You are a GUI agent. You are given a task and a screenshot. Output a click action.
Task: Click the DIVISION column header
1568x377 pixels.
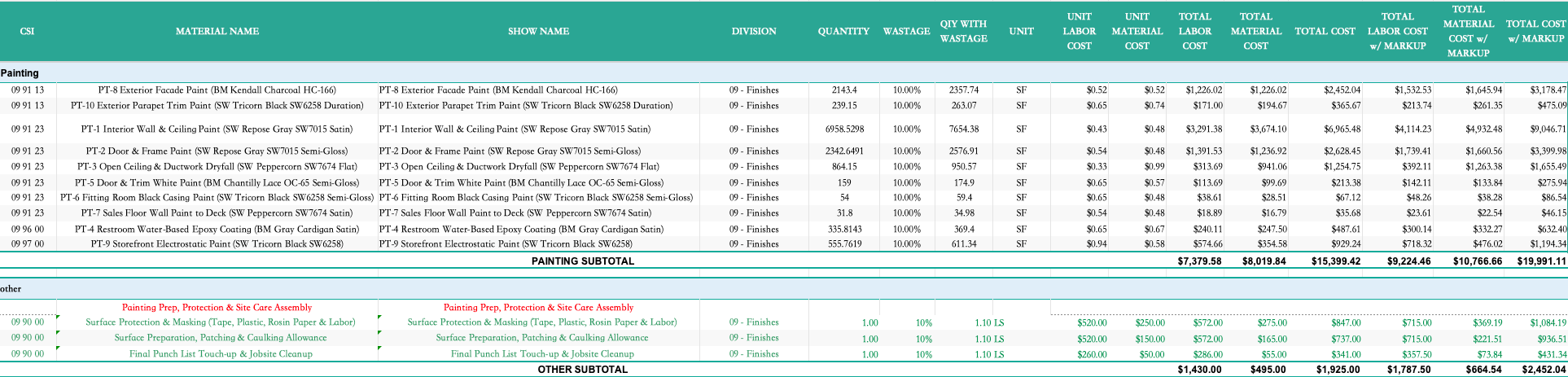click(x=753, y=31)
